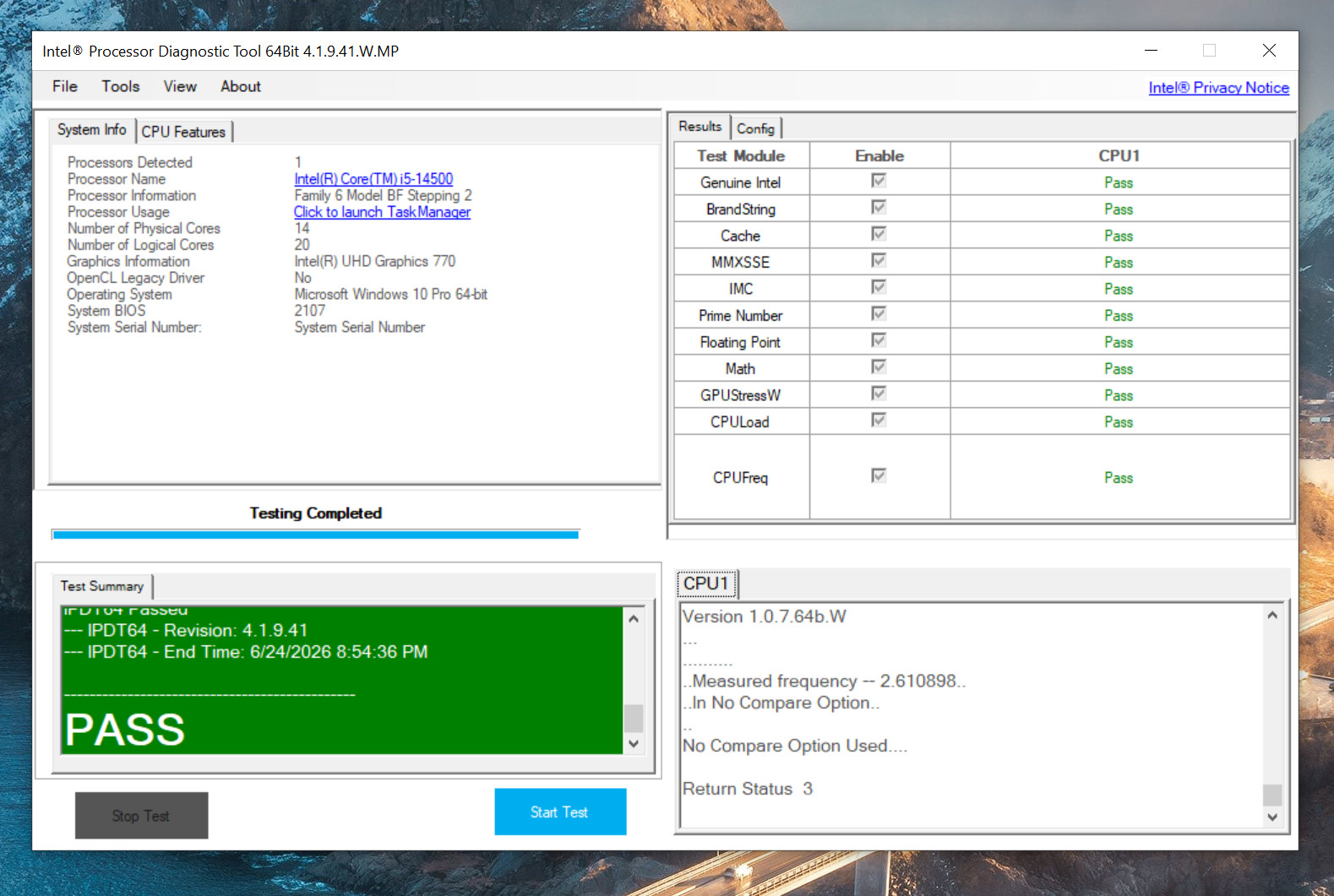Screen dimensions: 1334x896
Task: Click the CPU1 output scrollbar thumb
Action: 1272,795
